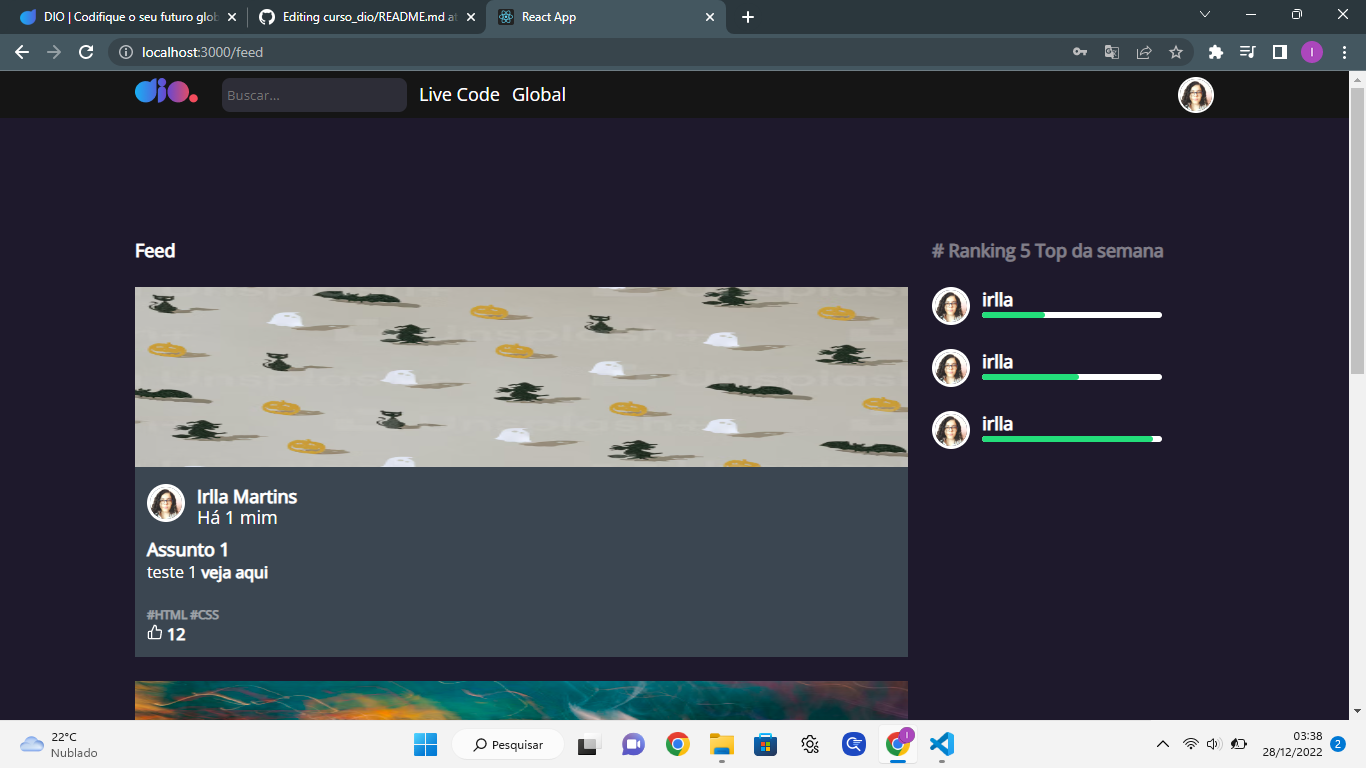Open Microsoft Store from the taskbar
The image size is (1366, 768).
(766, 744)
